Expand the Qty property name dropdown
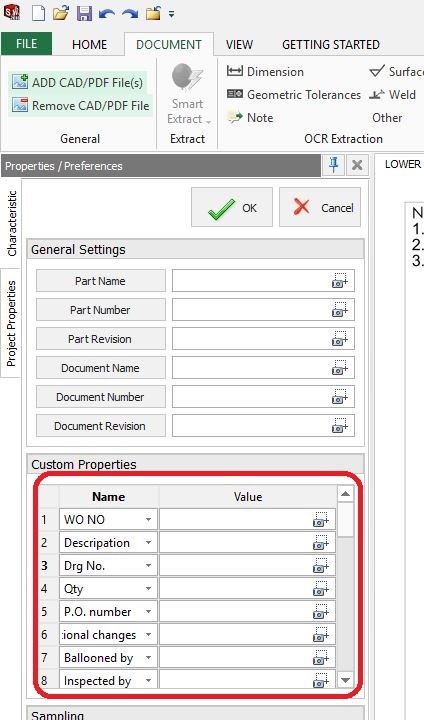The image size is (424, 720). [148, 589]
